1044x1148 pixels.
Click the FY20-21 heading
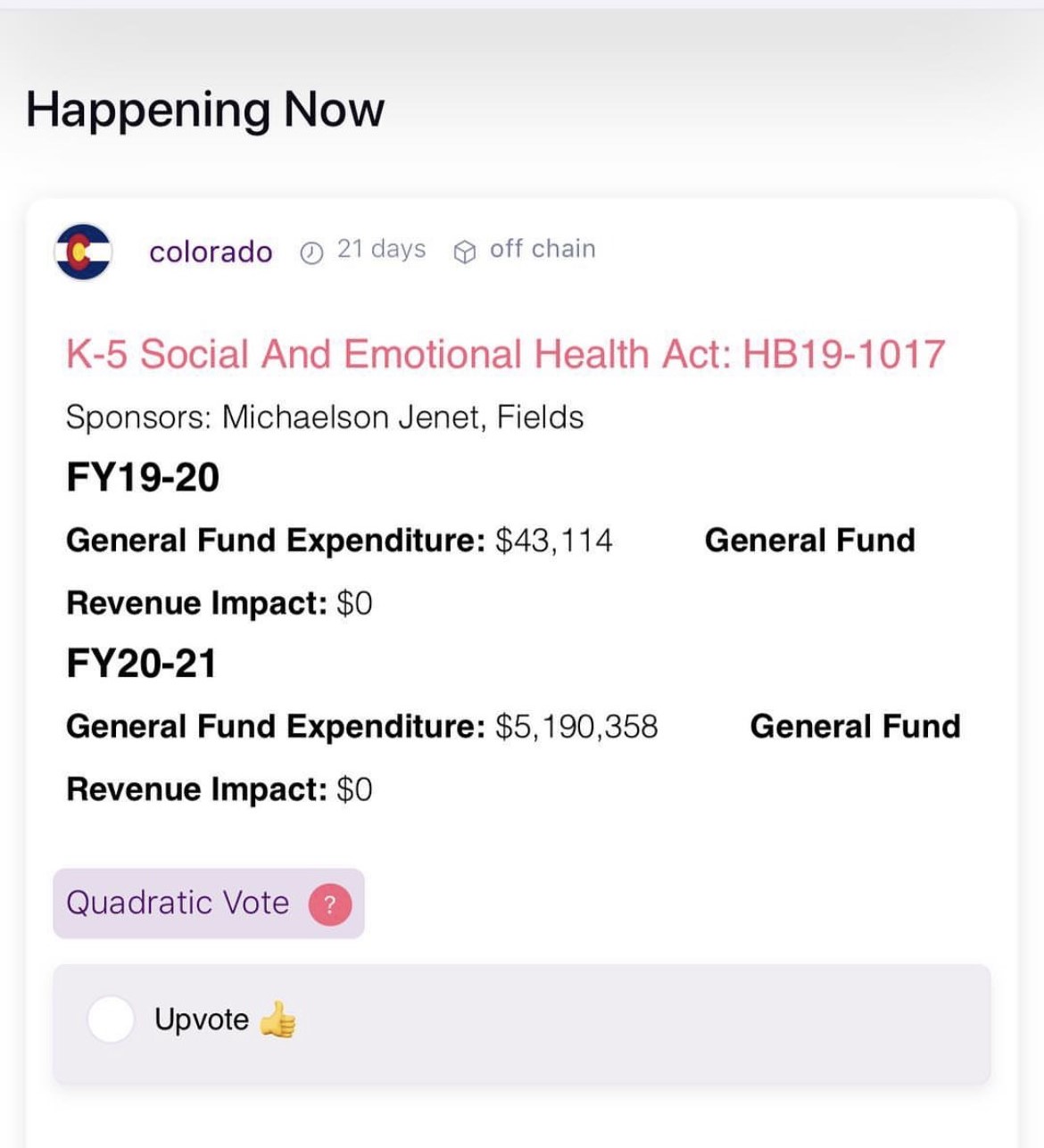142,664
